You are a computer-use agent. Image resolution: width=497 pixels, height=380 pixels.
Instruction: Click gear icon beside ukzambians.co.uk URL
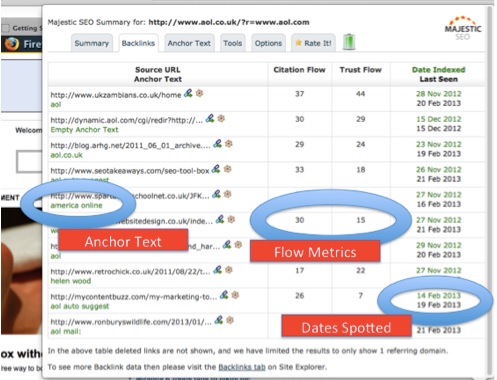pyautogui.click(x=199, y=93)
